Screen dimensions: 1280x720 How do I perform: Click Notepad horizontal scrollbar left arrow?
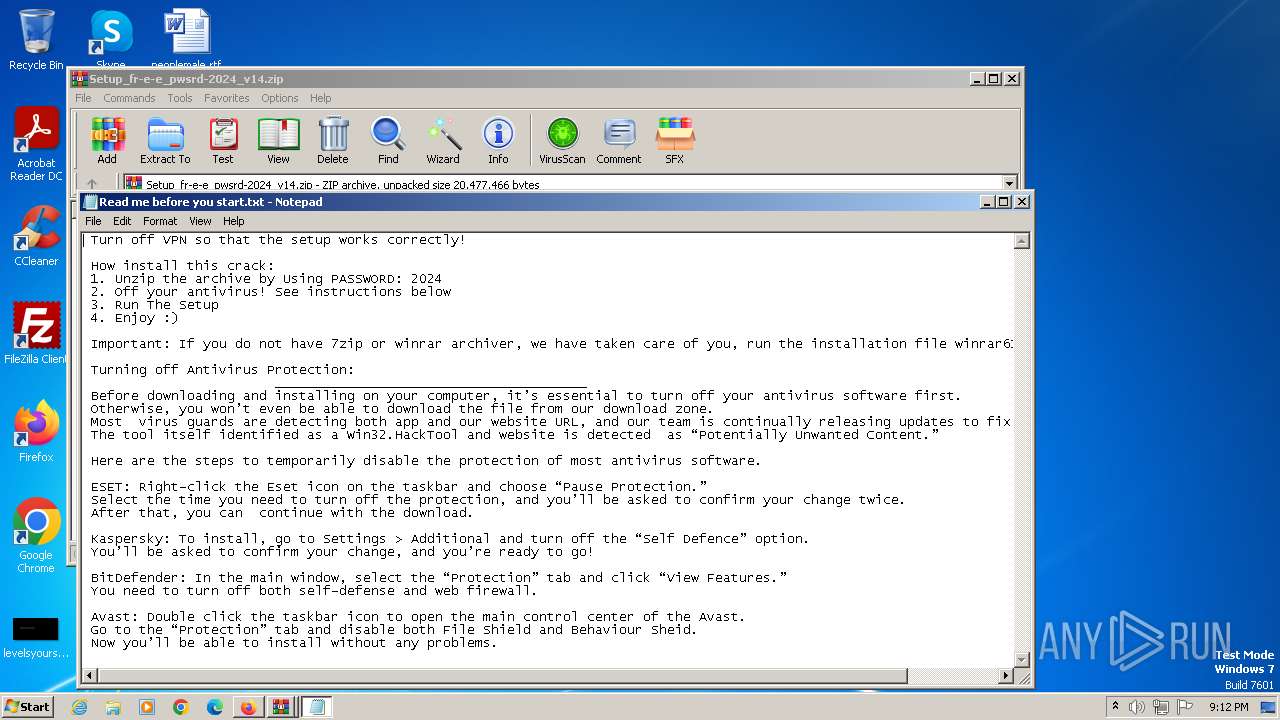pyautogui.click(x=91, y=676)
